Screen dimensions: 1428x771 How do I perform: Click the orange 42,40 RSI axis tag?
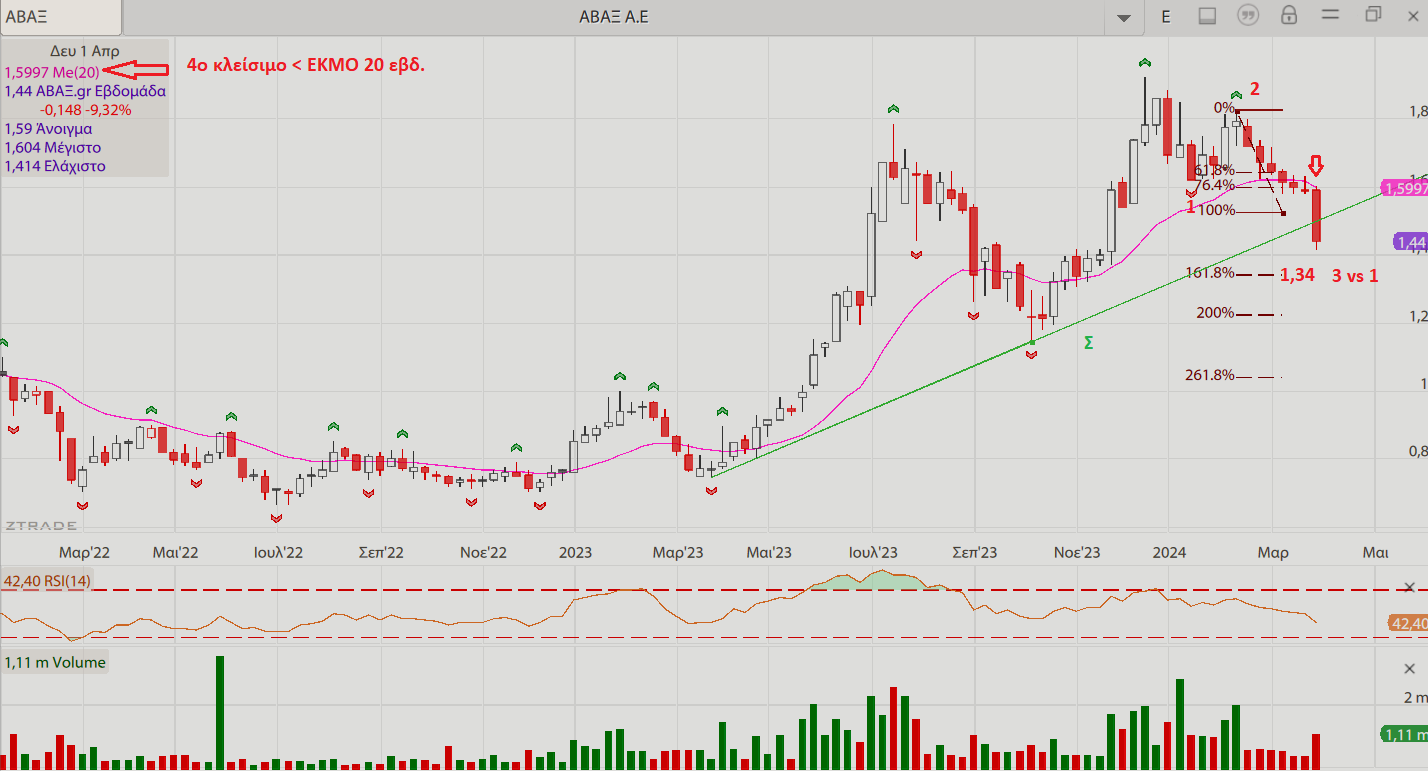pyautogui.click(x=1409, y=624)
